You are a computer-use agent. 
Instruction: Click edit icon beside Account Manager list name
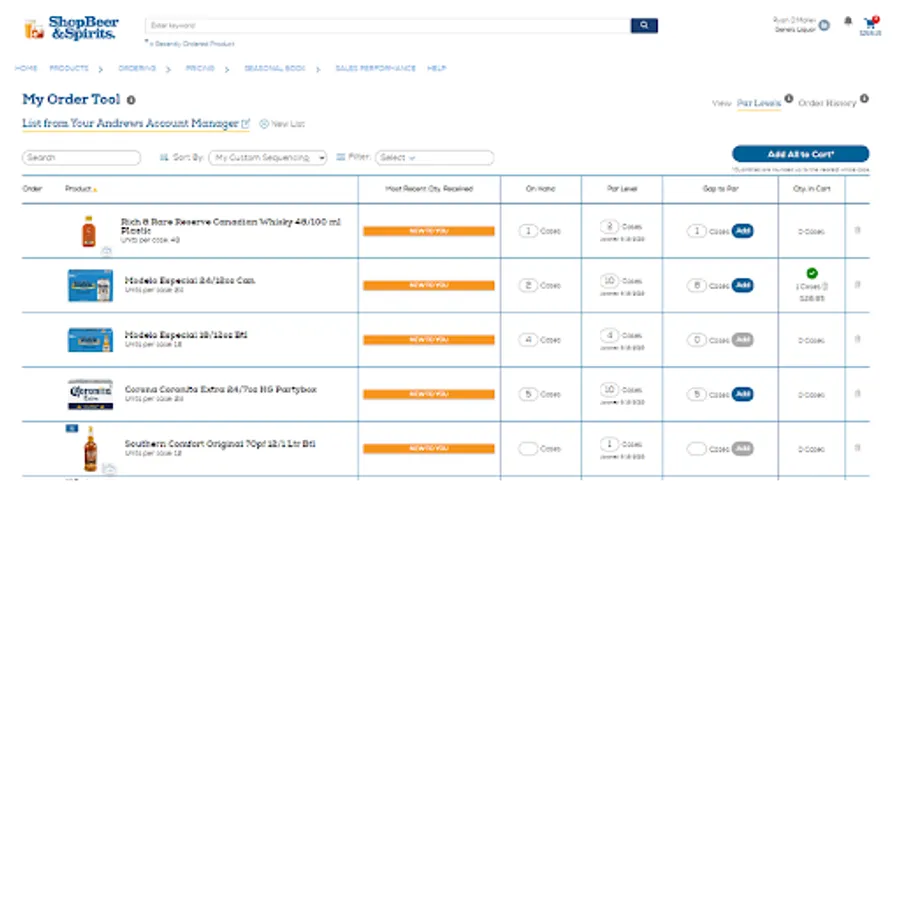click(x=246, y=123)
